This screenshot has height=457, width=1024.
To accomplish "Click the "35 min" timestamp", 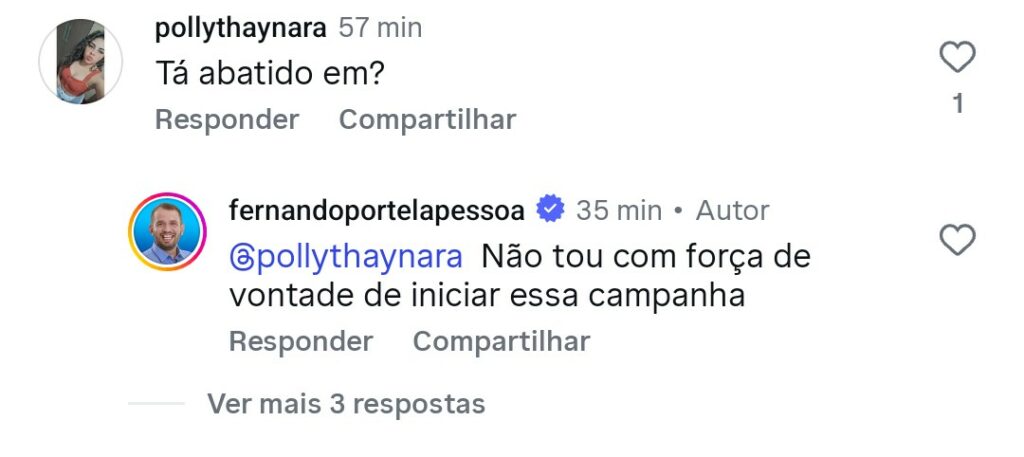I will [x=619, y=210].
